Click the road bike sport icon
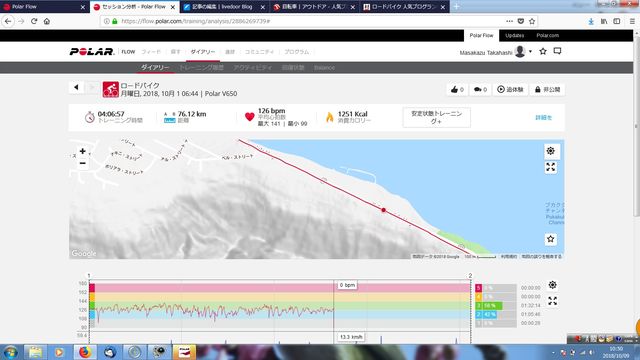640x360 pixels. pyautogui.click(x=111, y=89)
